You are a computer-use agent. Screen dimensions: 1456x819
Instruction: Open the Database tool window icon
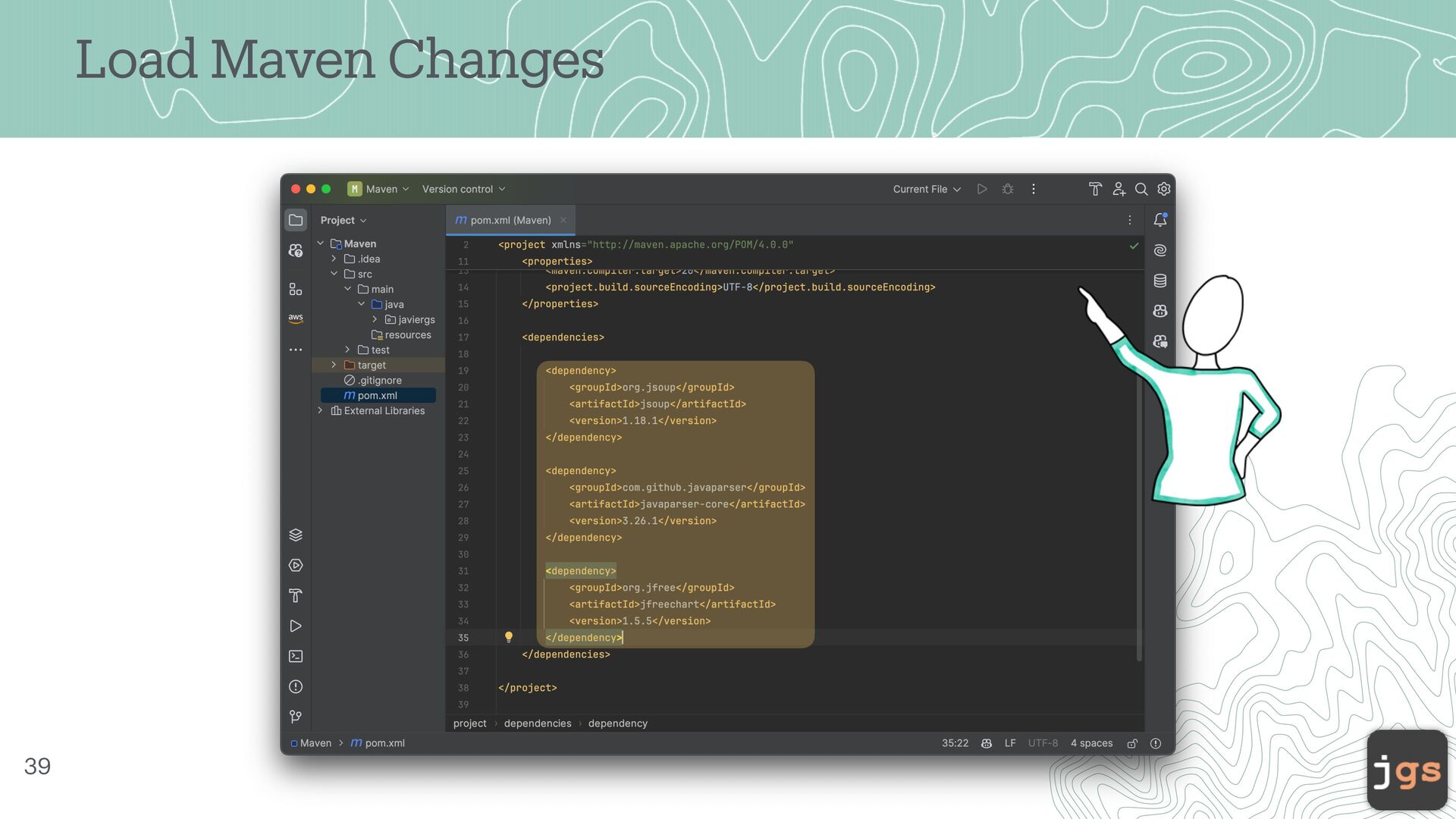pos(1160,281)
